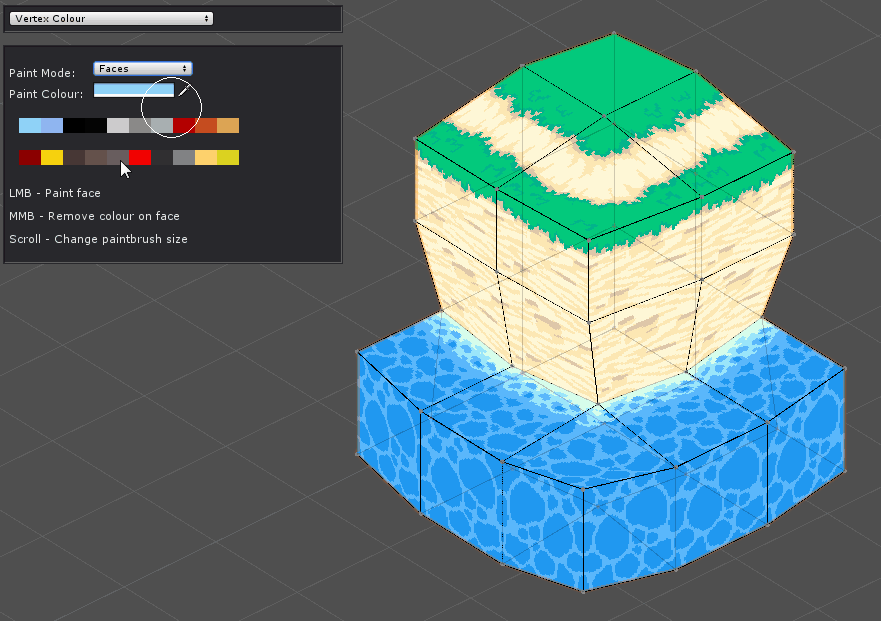Image resolution: width=881 pixels, height=621 pixels.
Task: Click the 'Paint Mode:' label
Action: tap(42, 73)
